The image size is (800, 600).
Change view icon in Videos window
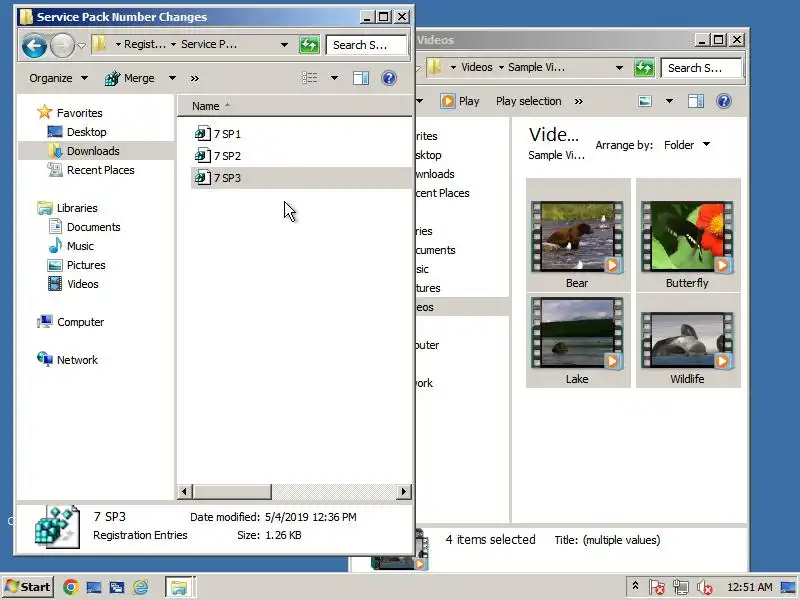pyautogui.click(x=645, y=101)
